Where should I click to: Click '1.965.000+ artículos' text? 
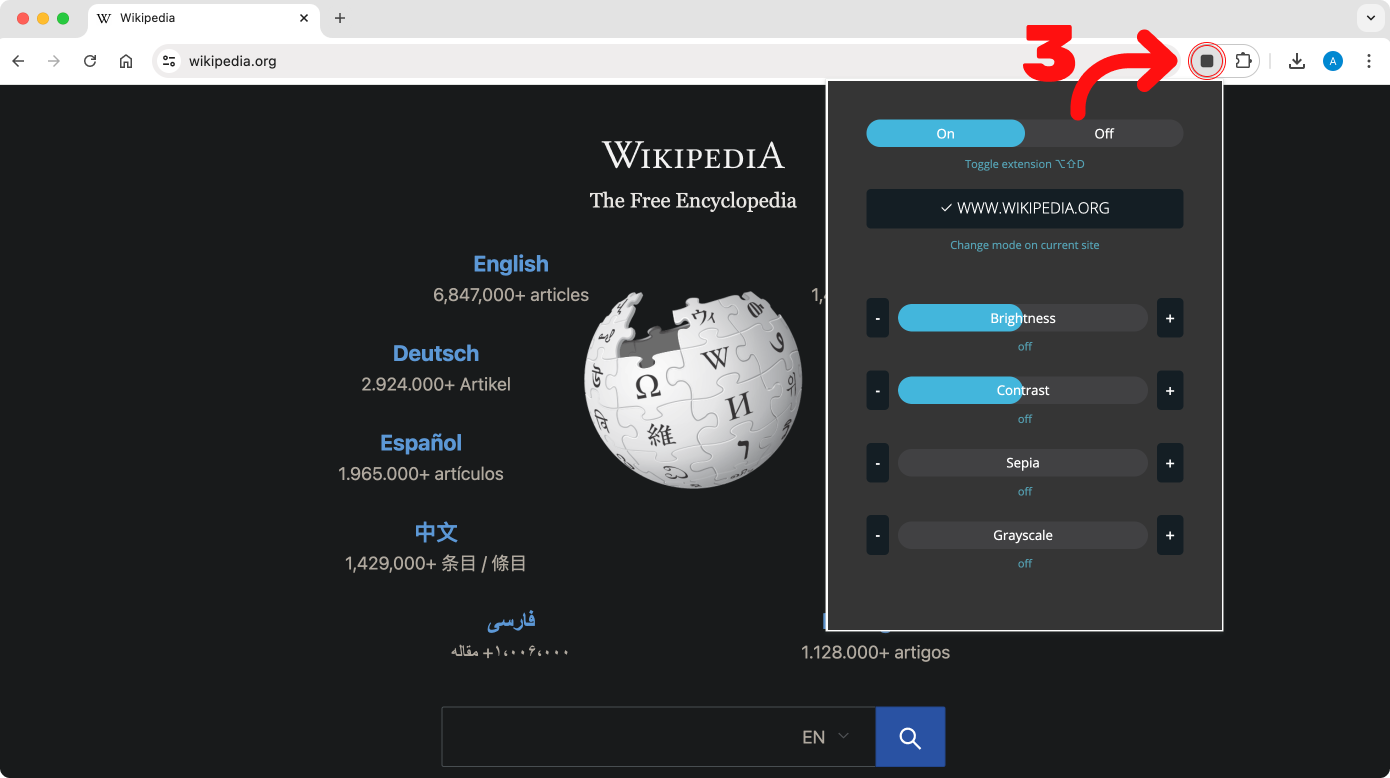pyautogui.click(x=421, y=473)
